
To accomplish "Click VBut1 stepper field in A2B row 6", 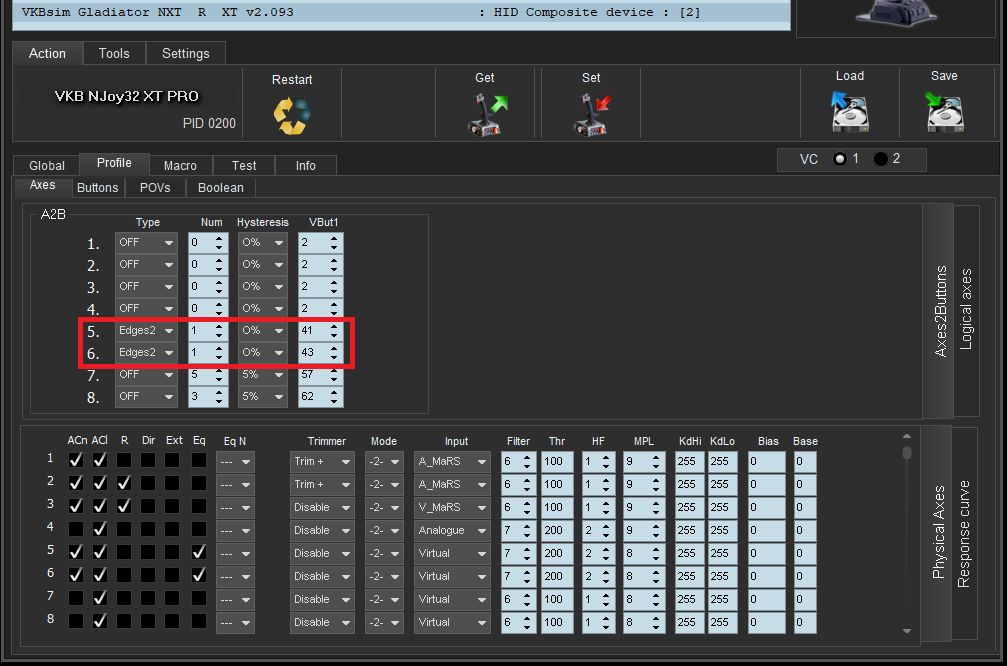I will click(x=320, y=353).
